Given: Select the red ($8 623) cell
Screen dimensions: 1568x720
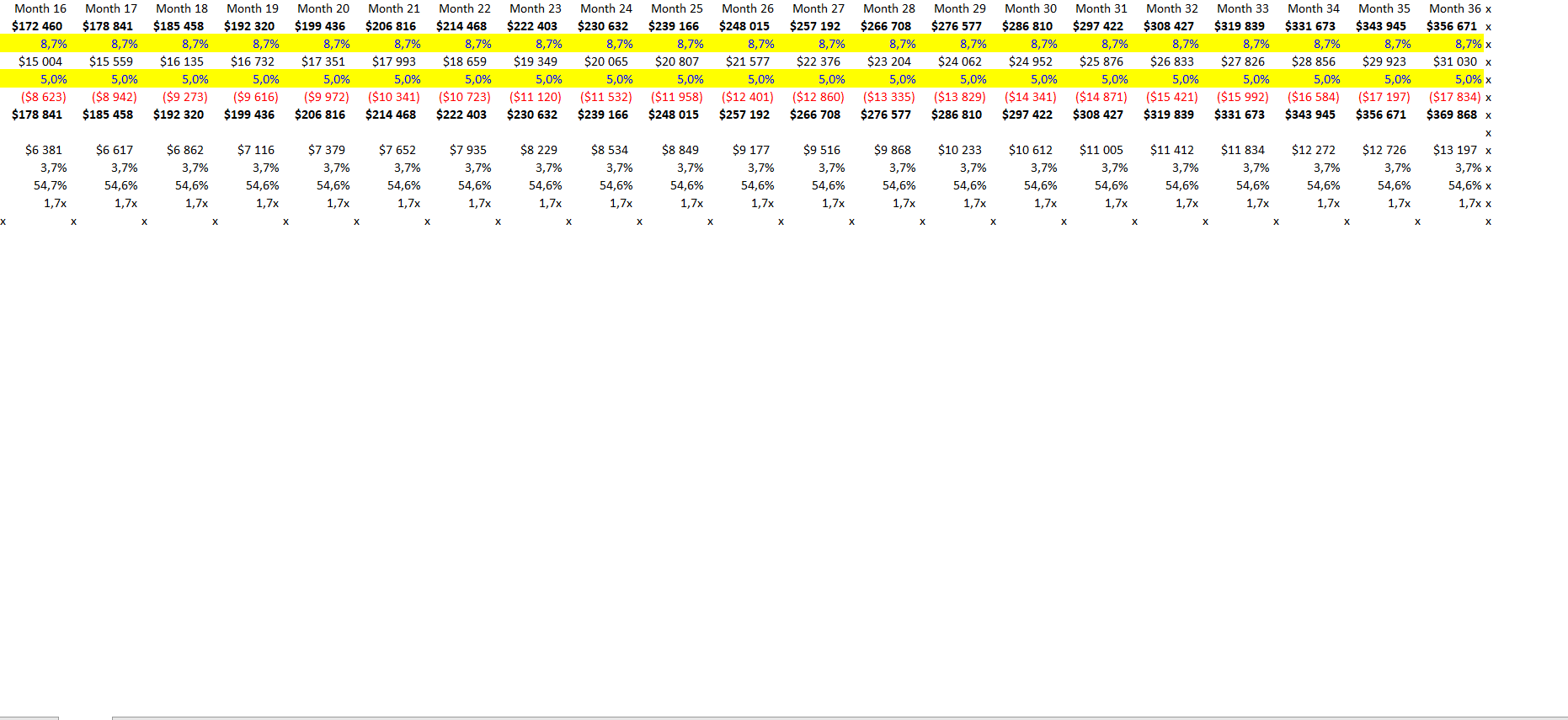Looking at the screenshot, I should pyautogui.click(x=44, y=97).
